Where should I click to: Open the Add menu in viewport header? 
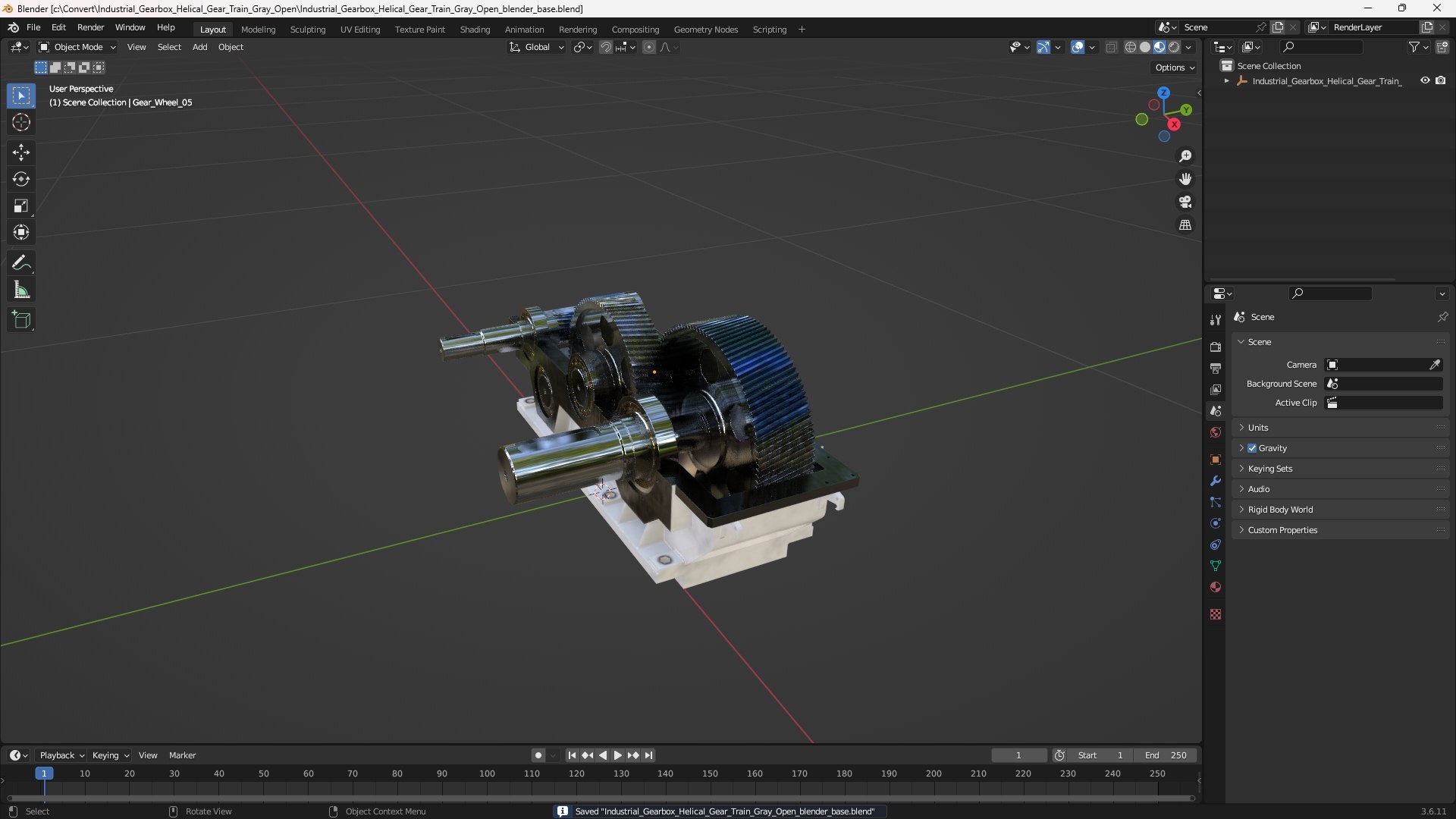[x=199, y=47]
